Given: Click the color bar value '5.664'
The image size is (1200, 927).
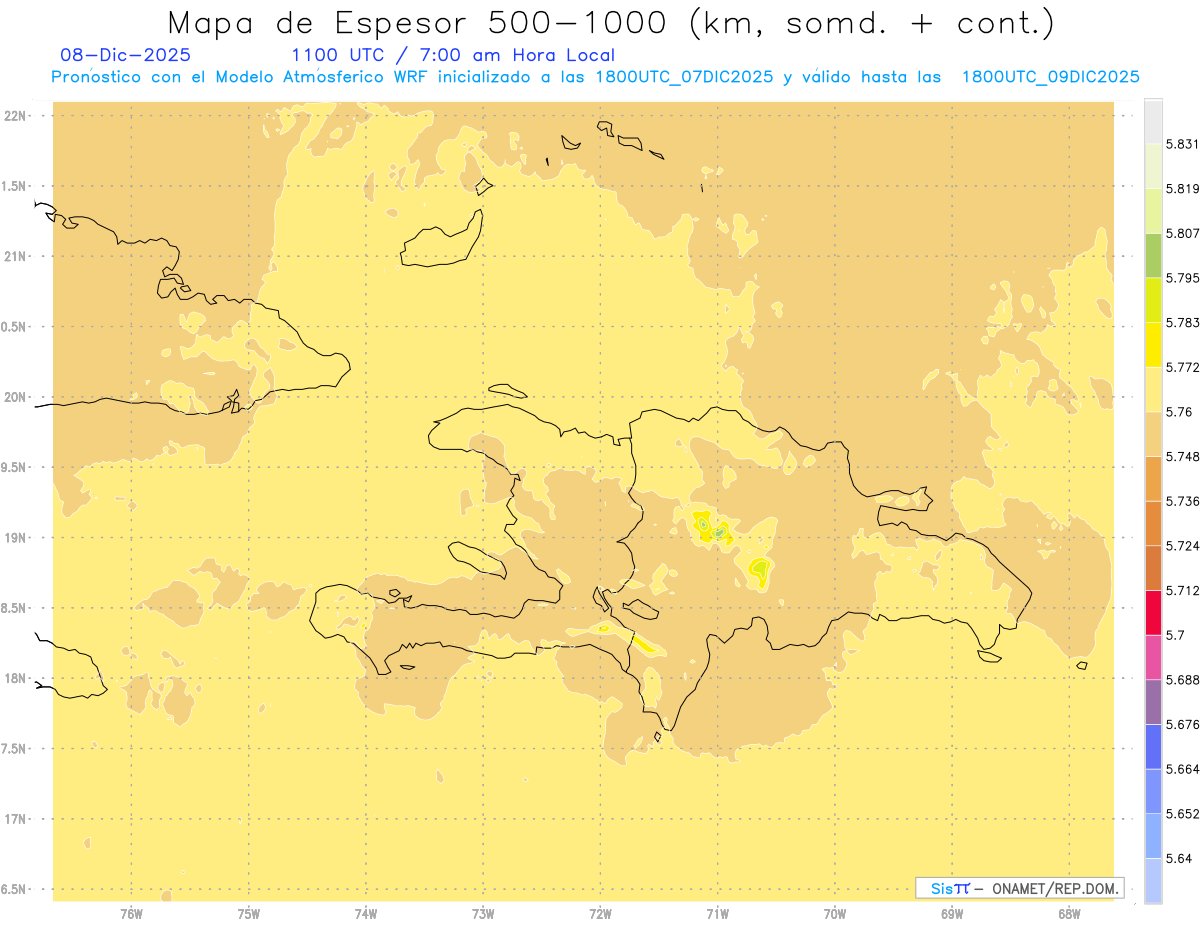Looking at the screenshot, I should tap(1182, 768).
